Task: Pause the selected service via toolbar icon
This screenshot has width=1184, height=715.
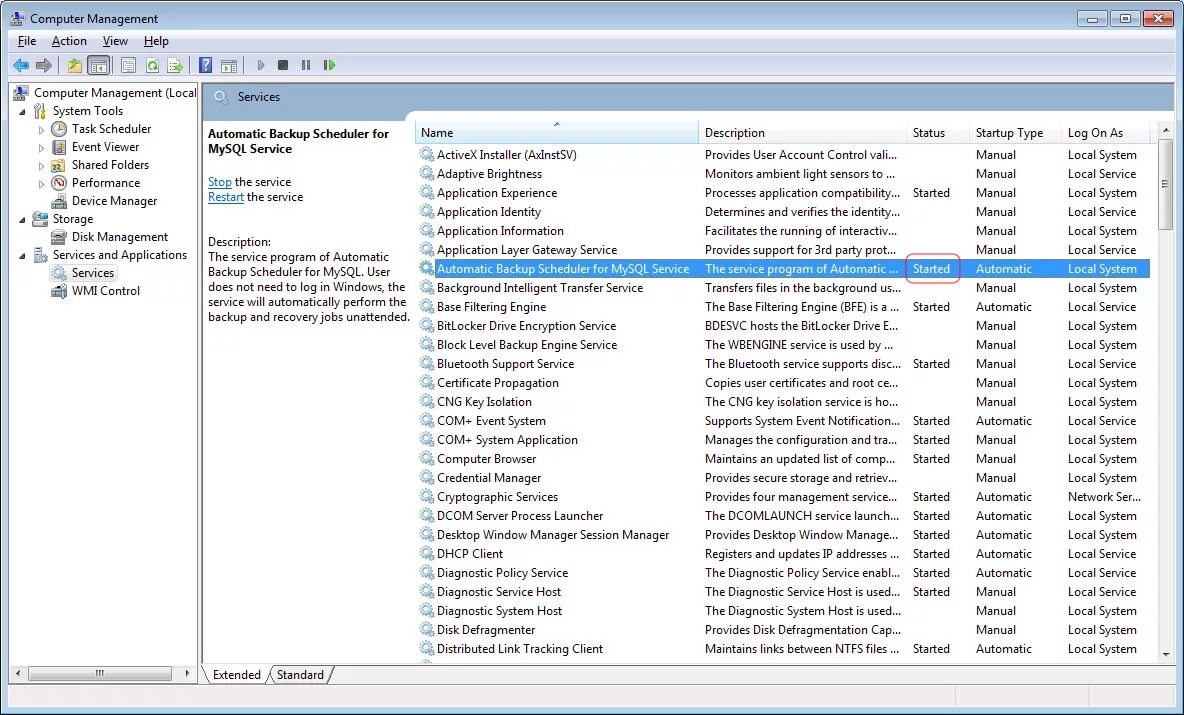Action: pos(306,64)
